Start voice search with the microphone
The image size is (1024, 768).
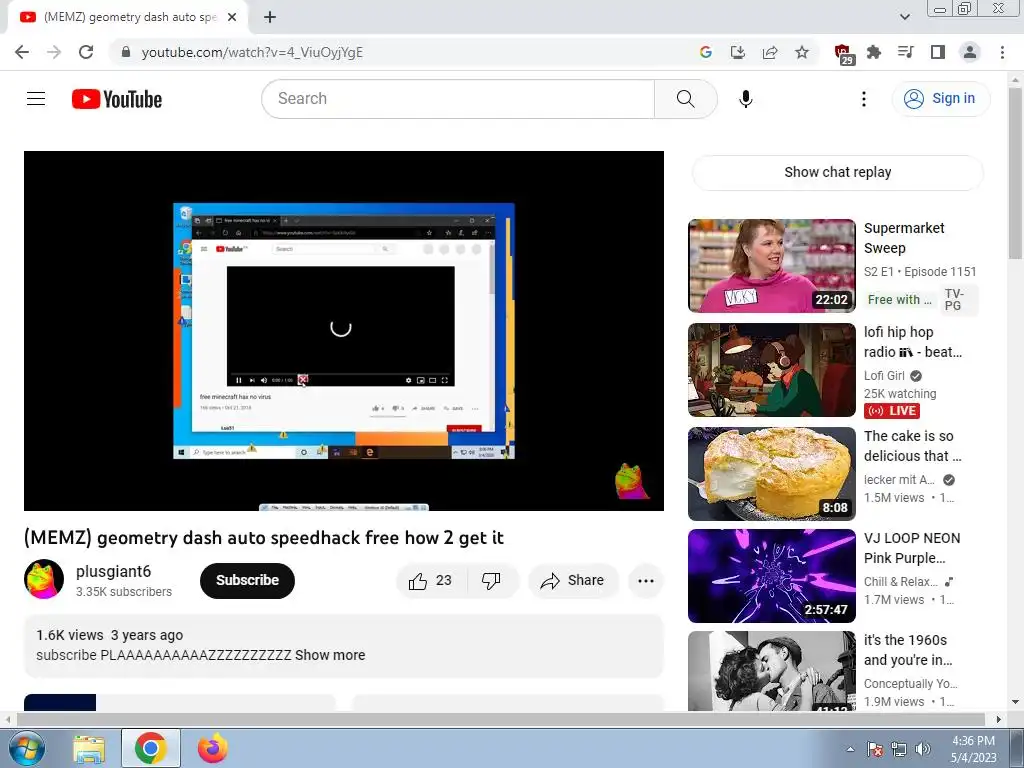(746, 99)
